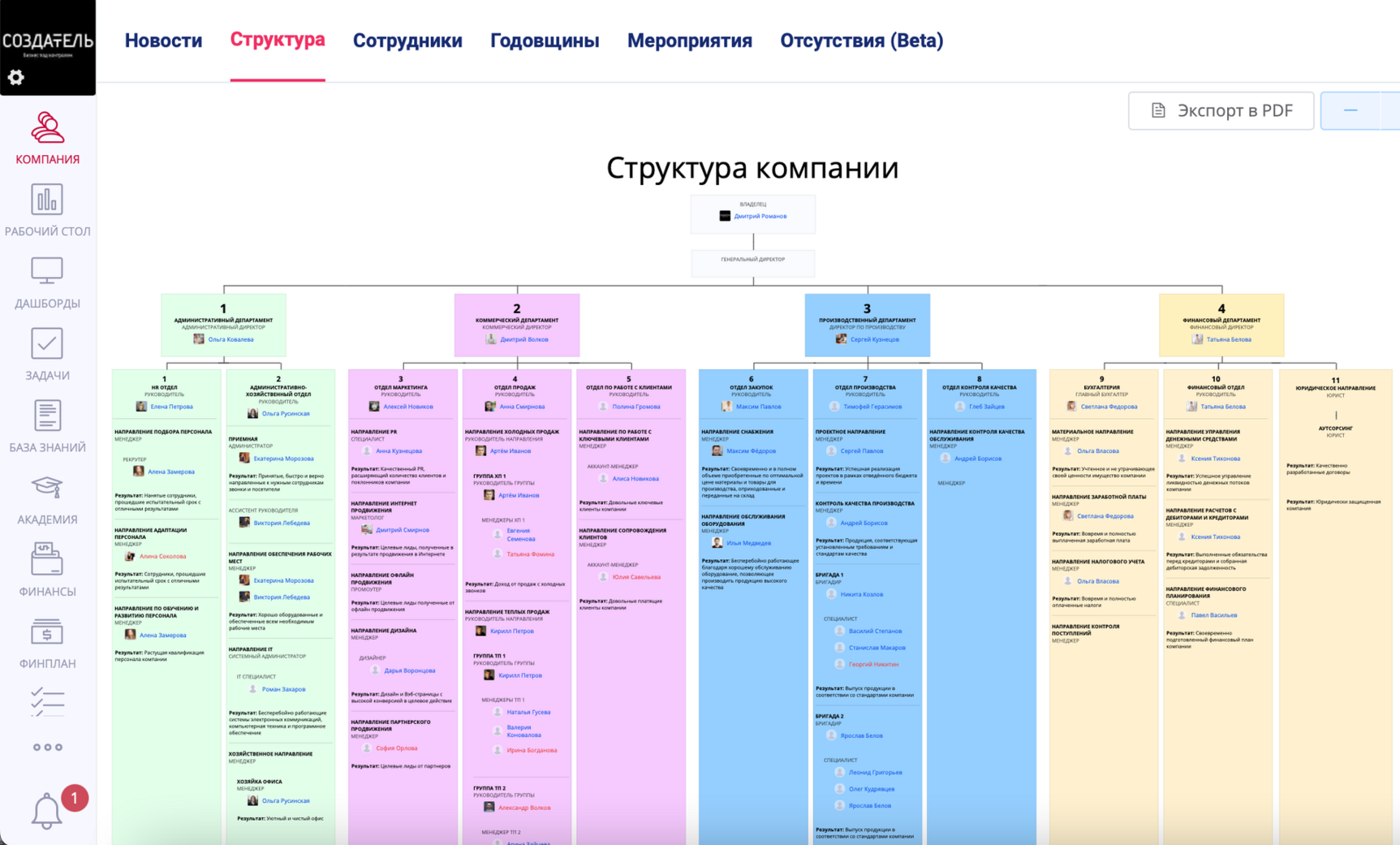Switch to the Сотрудники tab
The width and height of the screenshot is (1400, 845).
(x=407, y=41)
